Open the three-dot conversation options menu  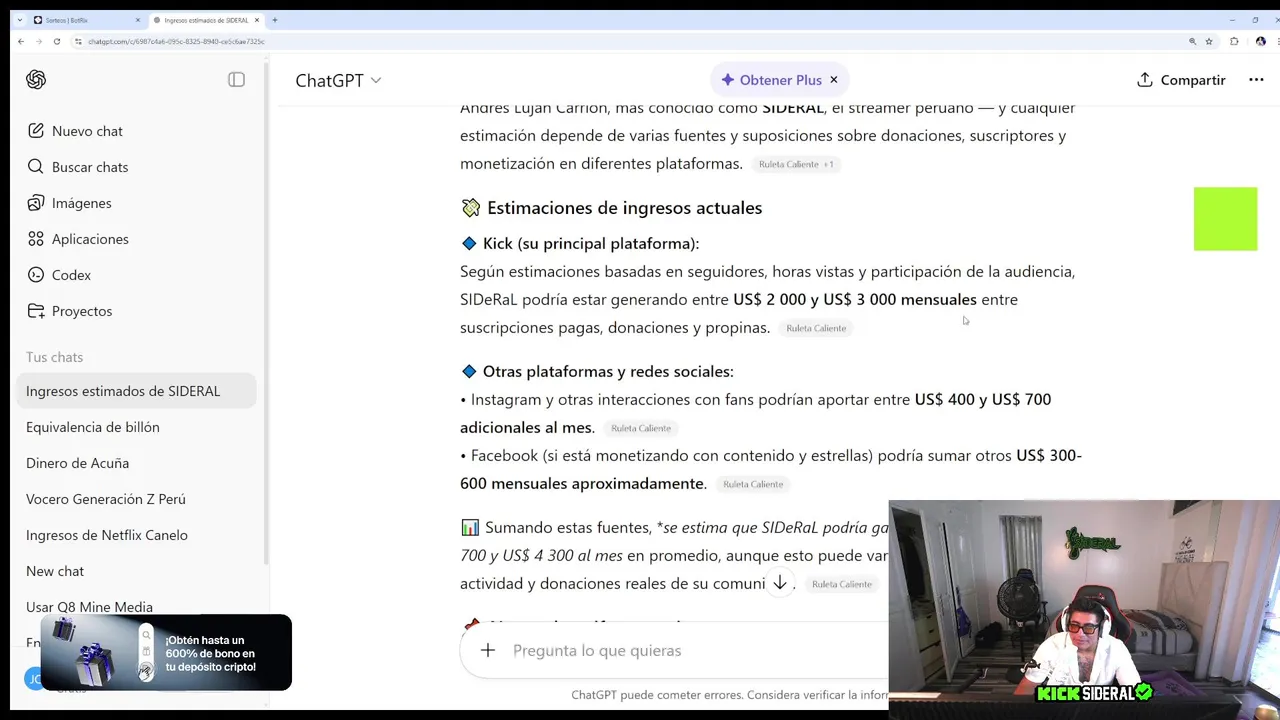coord(1256,80)
